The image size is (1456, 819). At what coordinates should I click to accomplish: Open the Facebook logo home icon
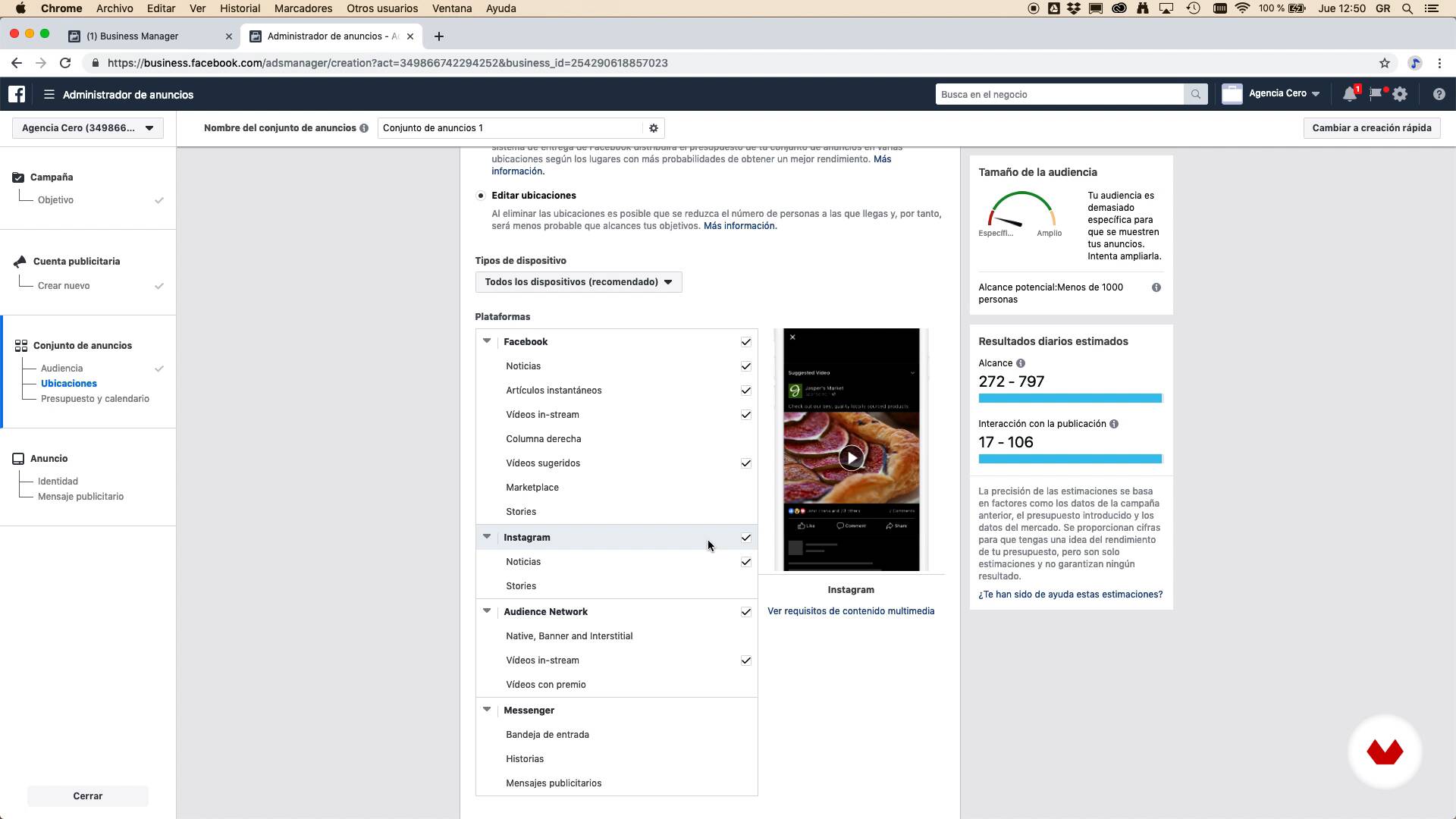point(17,94)
